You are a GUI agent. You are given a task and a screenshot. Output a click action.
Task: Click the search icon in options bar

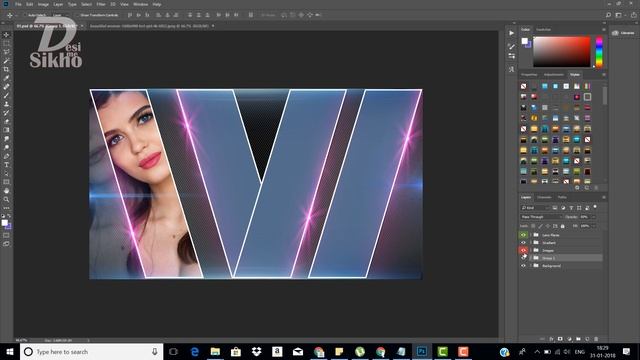pyautogui.click(x=608, y=15)
